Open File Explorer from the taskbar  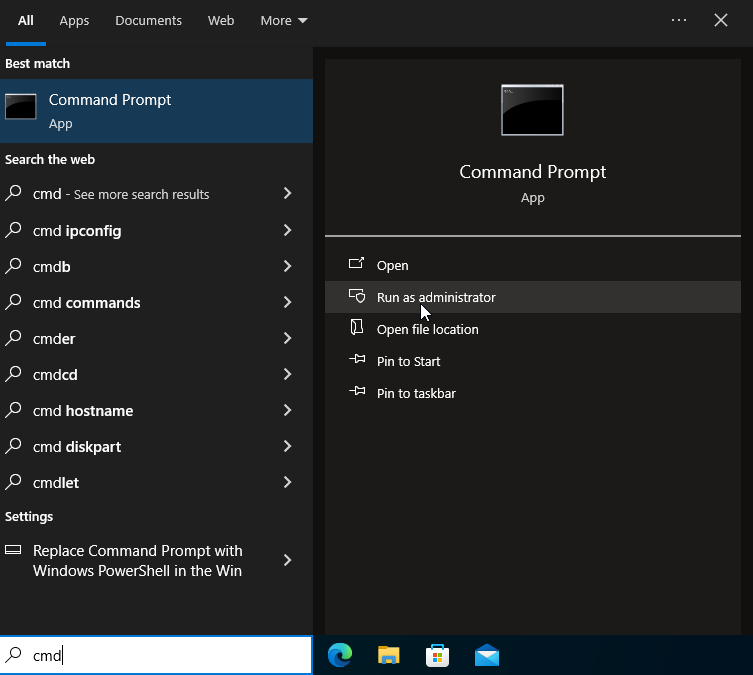[x=389, y=655]
